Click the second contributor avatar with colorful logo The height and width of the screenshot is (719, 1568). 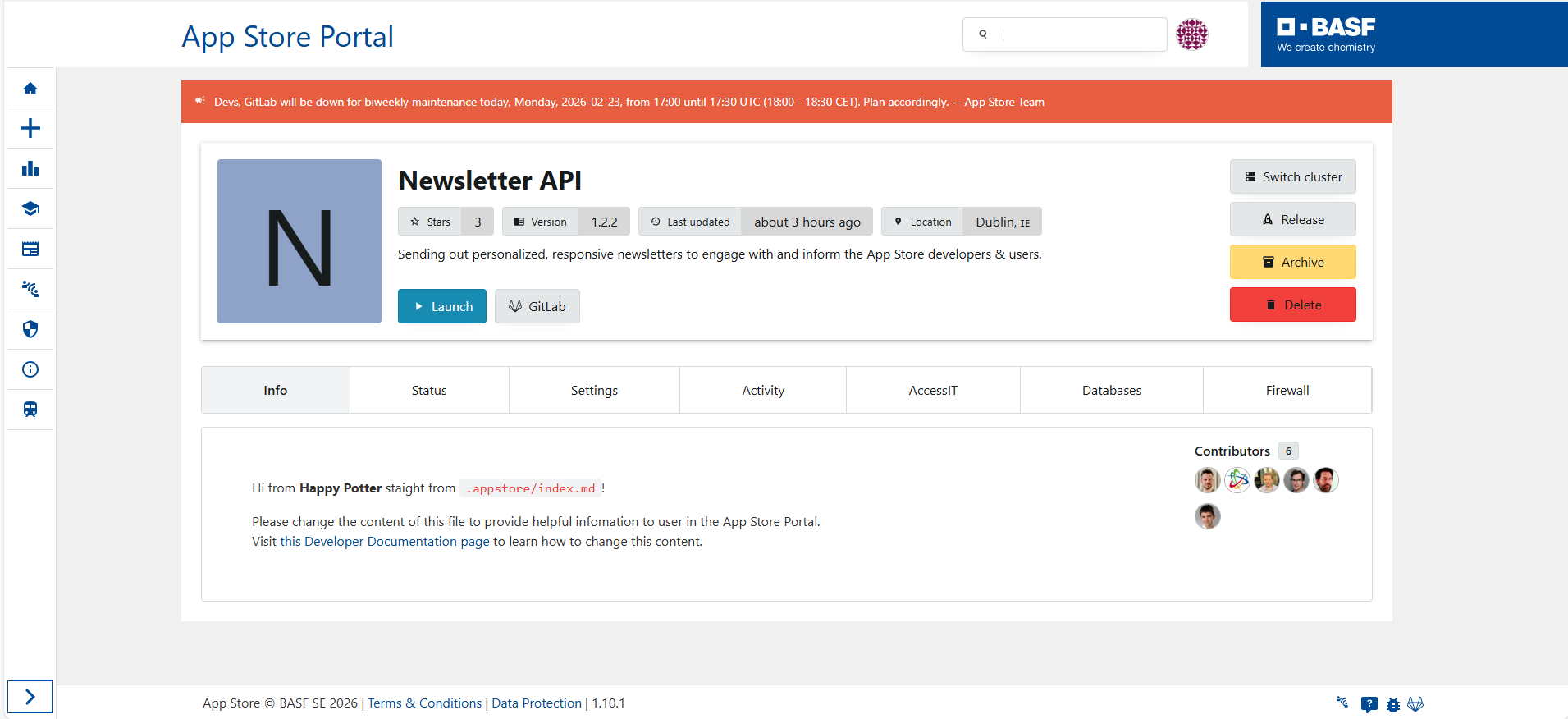pyautogui.click(x=1237, y=480)
